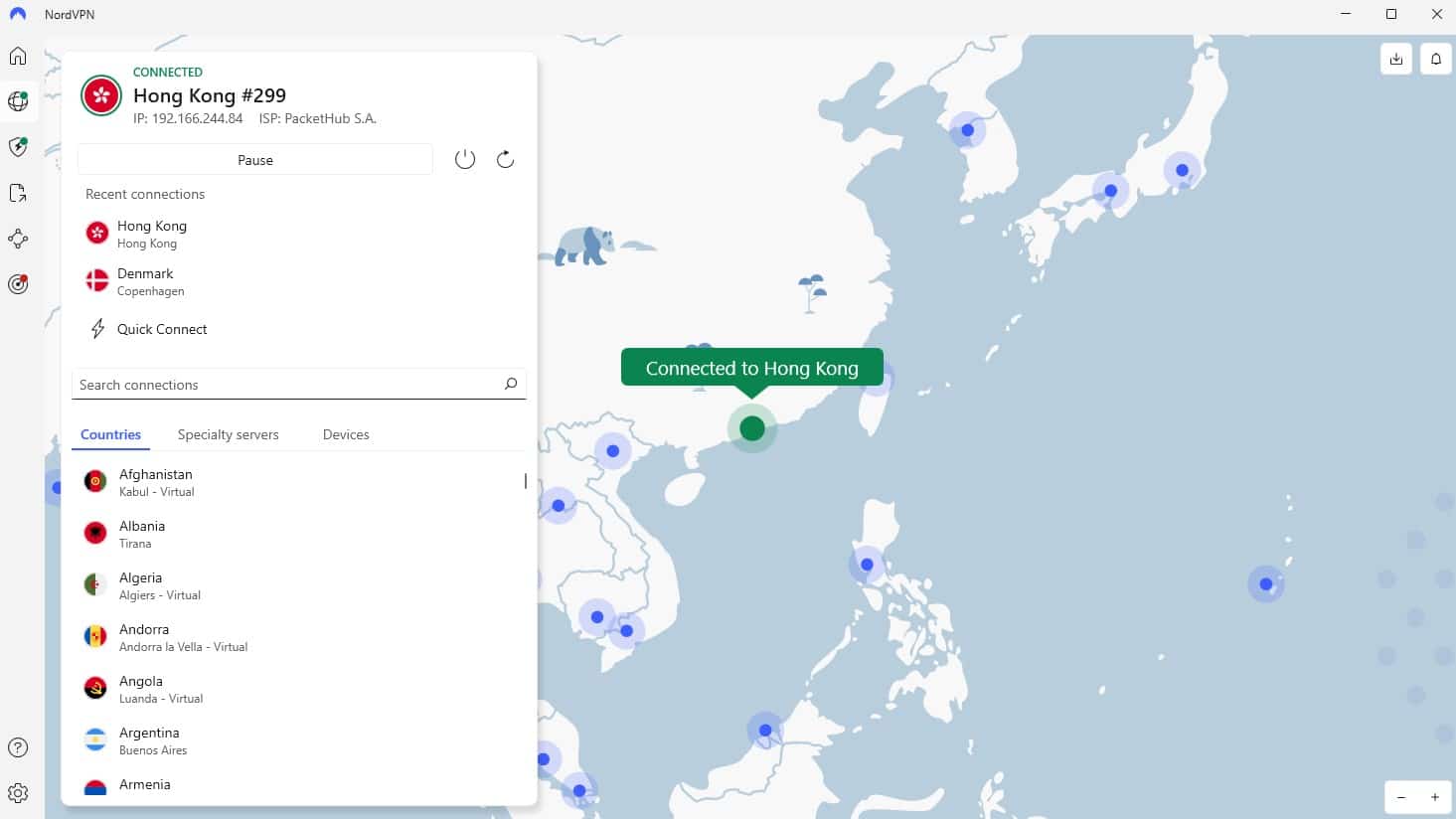Click the Andorra flag icon
The image size is (1456, 819).
95,637
